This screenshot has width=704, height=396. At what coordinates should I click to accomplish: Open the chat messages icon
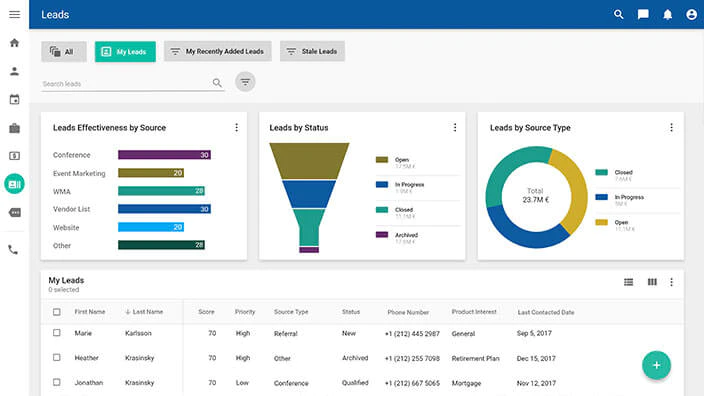[x=643, y=14]
